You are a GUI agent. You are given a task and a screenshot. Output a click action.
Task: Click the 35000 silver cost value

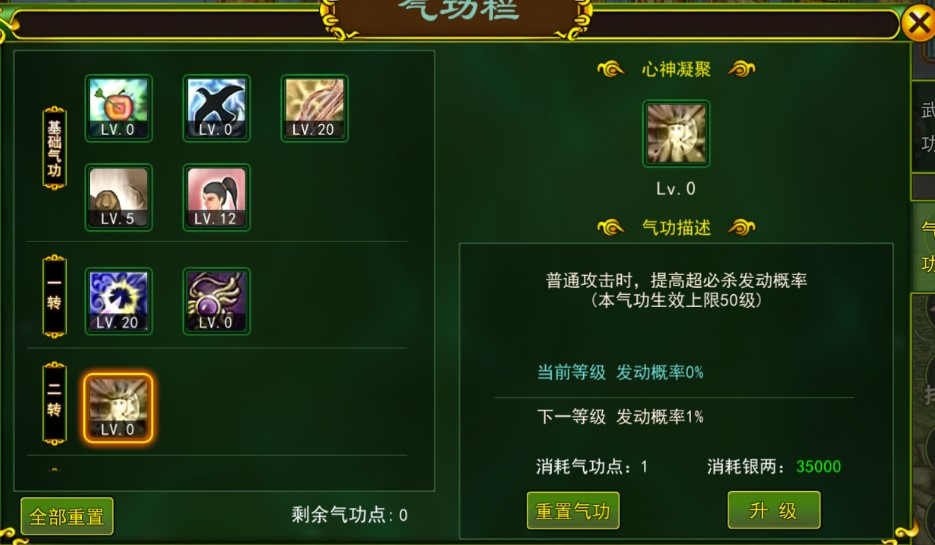(818, 466)
